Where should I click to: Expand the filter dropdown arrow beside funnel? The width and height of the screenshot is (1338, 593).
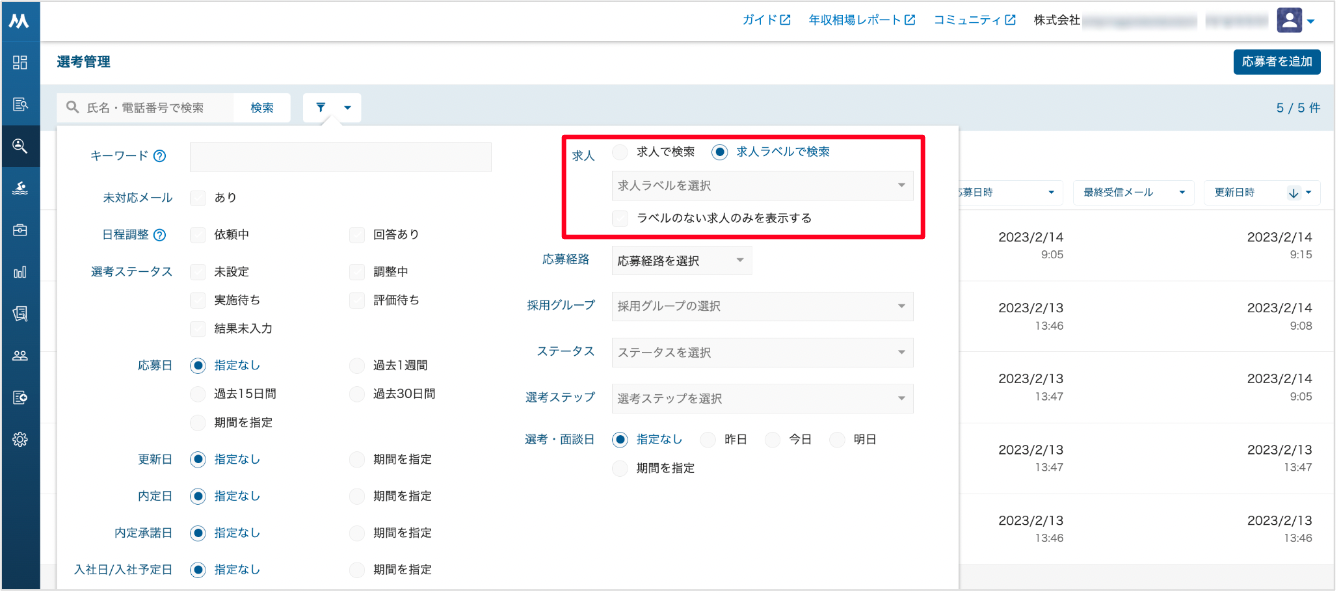pos(347,108)
